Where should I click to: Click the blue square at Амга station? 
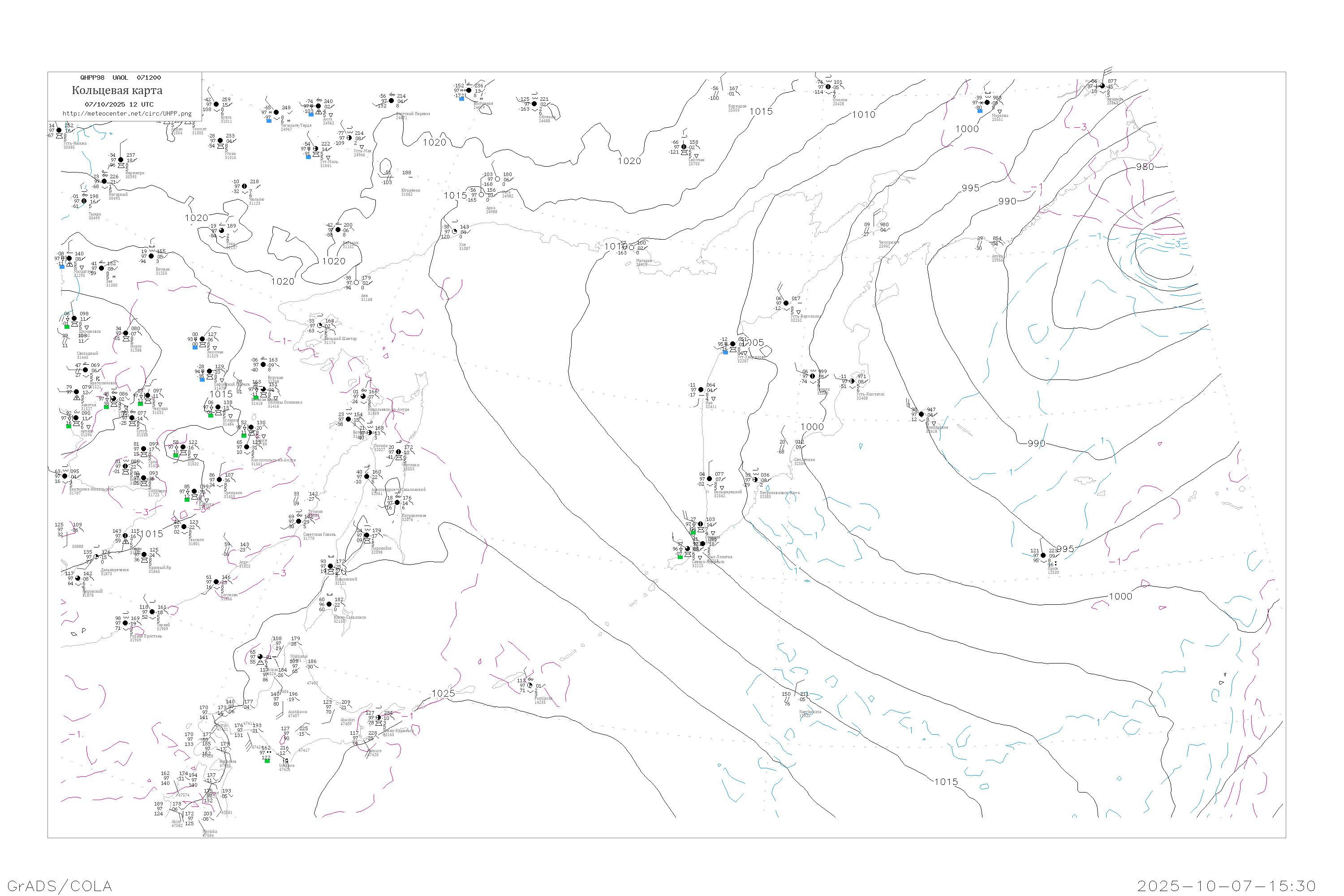[311, 114]
